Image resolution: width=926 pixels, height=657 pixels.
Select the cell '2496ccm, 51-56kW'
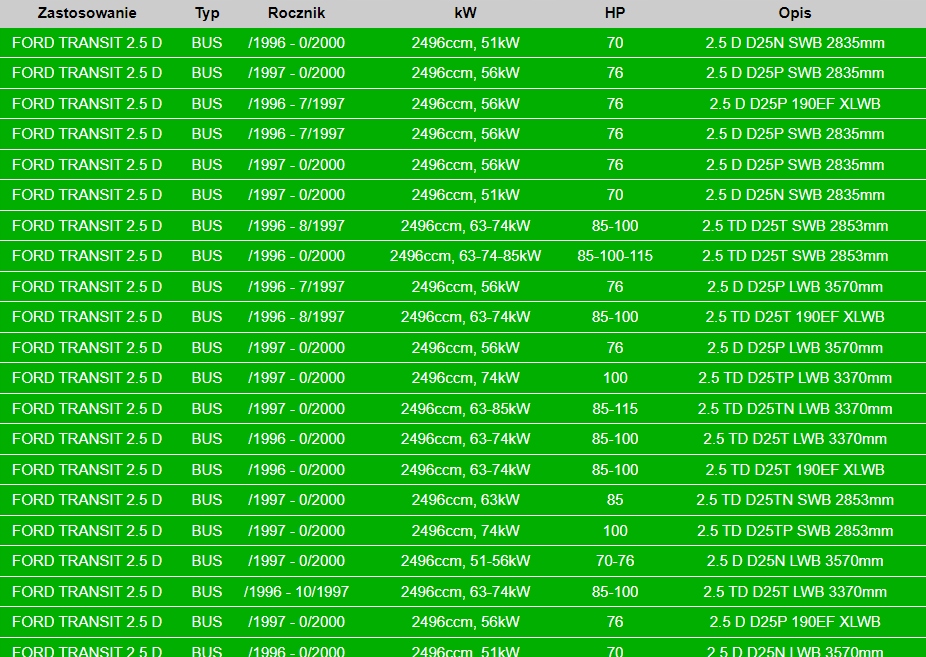(465, 561)
